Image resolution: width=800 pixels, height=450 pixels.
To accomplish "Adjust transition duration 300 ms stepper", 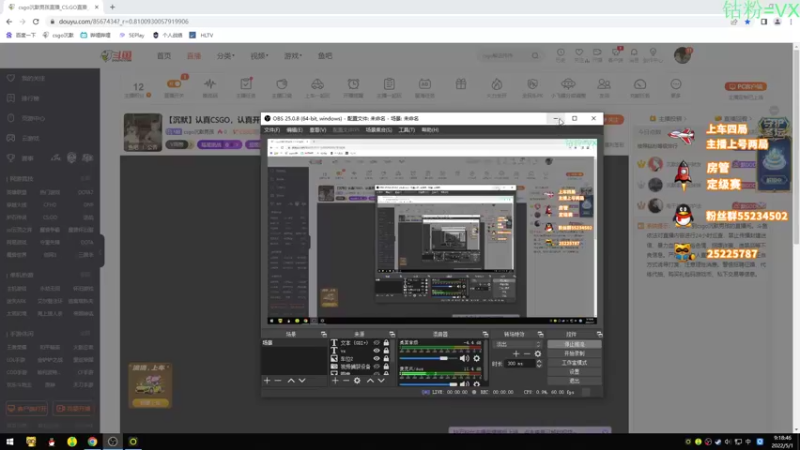I will click(539, 364).
